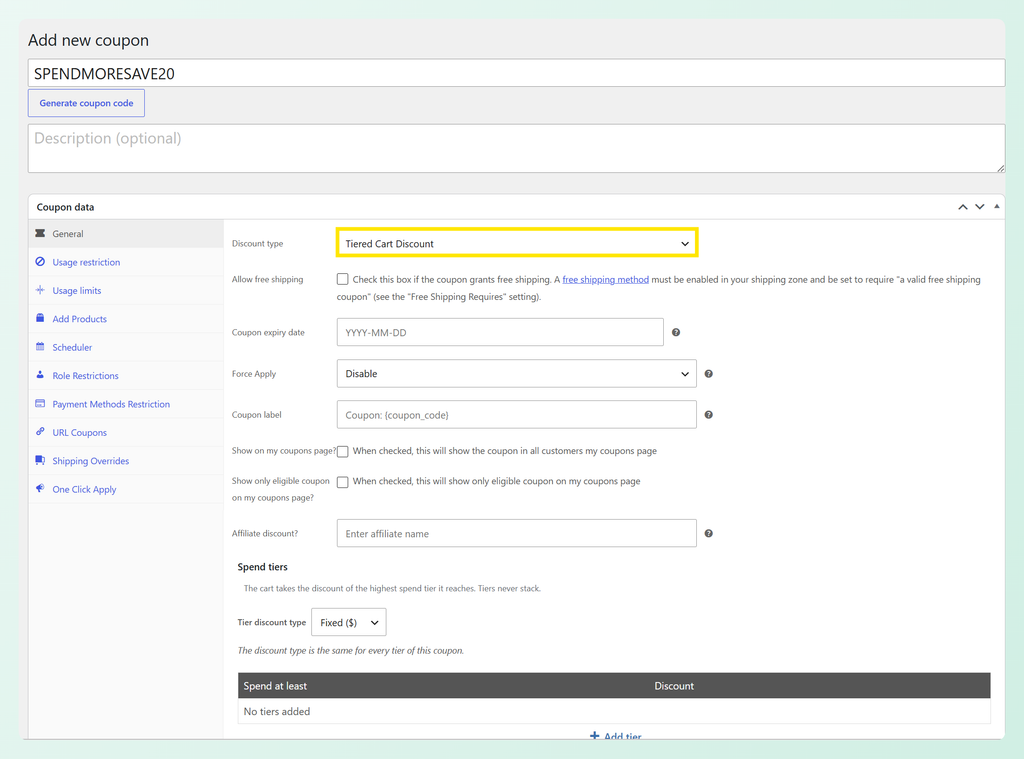Focus the coupon code SPENDMORESAVE20 field
Screen dimensions: 1024x759
pyautogui.click(x=516, y=73)
